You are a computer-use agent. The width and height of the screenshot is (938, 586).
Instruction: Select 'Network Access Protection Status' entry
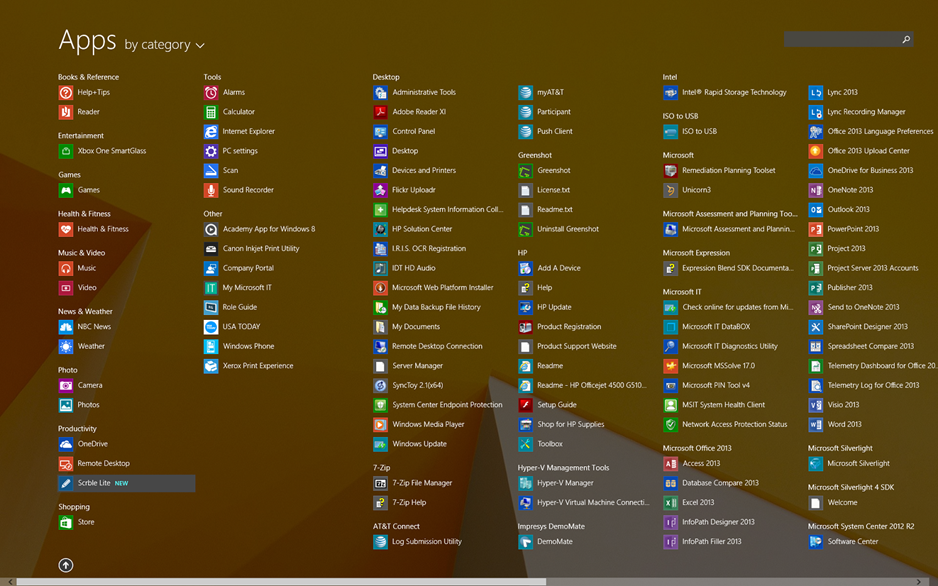tap(726, 425)
